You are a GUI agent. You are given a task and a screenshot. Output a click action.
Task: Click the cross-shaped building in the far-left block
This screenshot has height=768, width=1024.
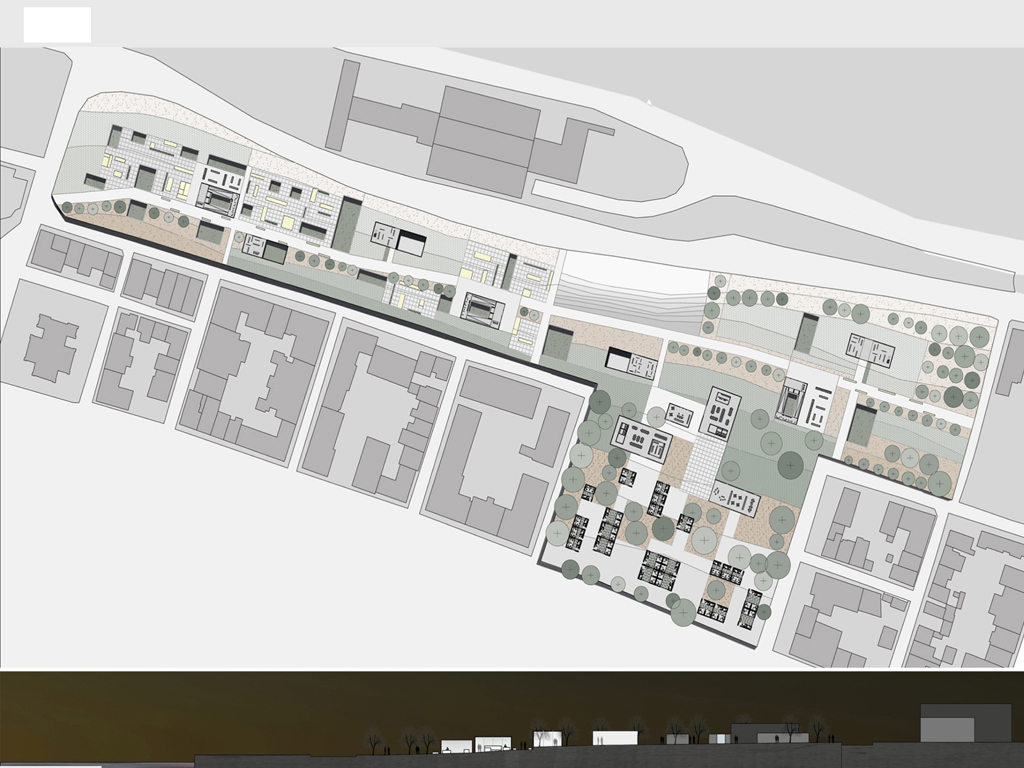[51, 345]
